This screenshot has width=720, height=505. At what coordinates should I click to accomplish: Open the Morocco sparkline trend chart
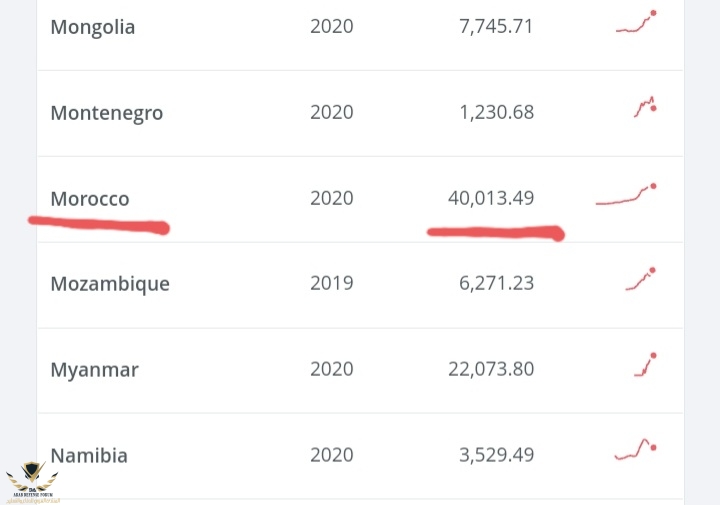pos(626,196)
